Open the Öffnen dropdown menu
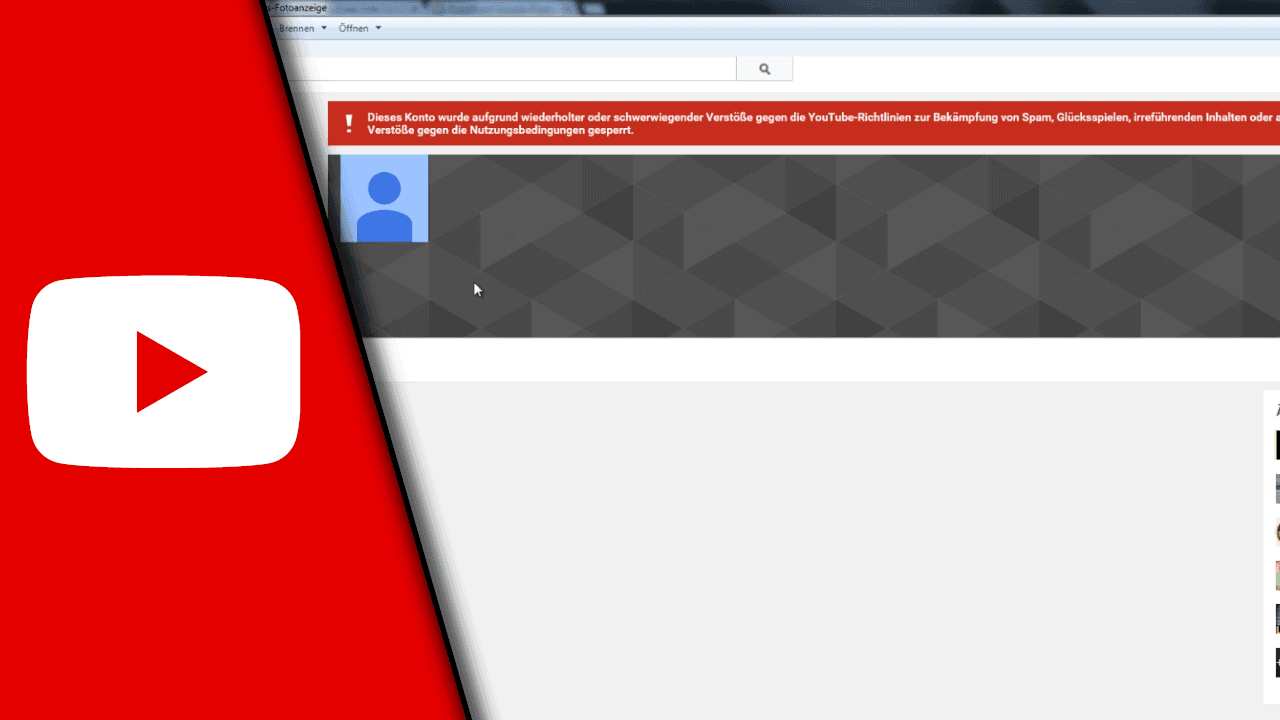The height and width of the screenshot is (720, 1280). coord(360,28)
